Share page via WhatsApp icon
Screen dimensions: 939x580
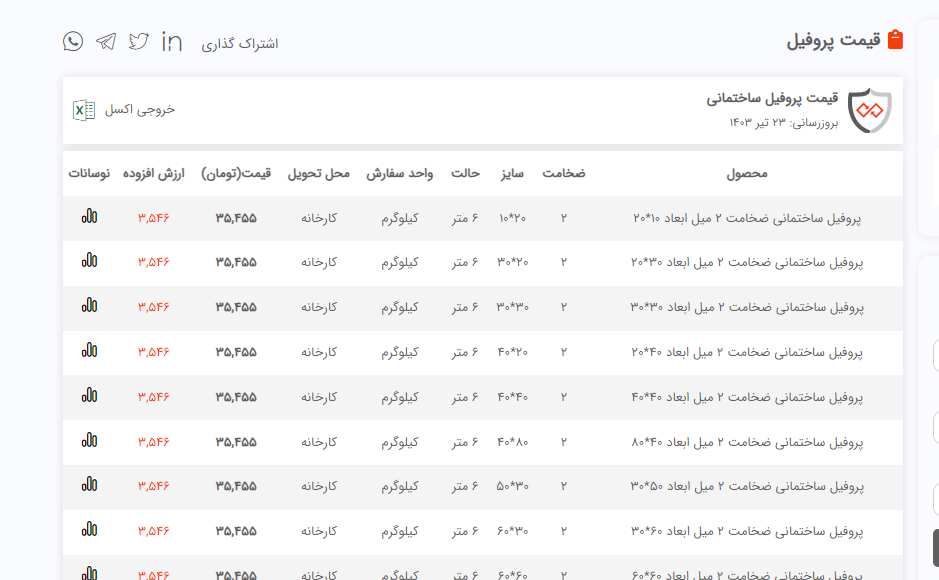pos(73,41)
